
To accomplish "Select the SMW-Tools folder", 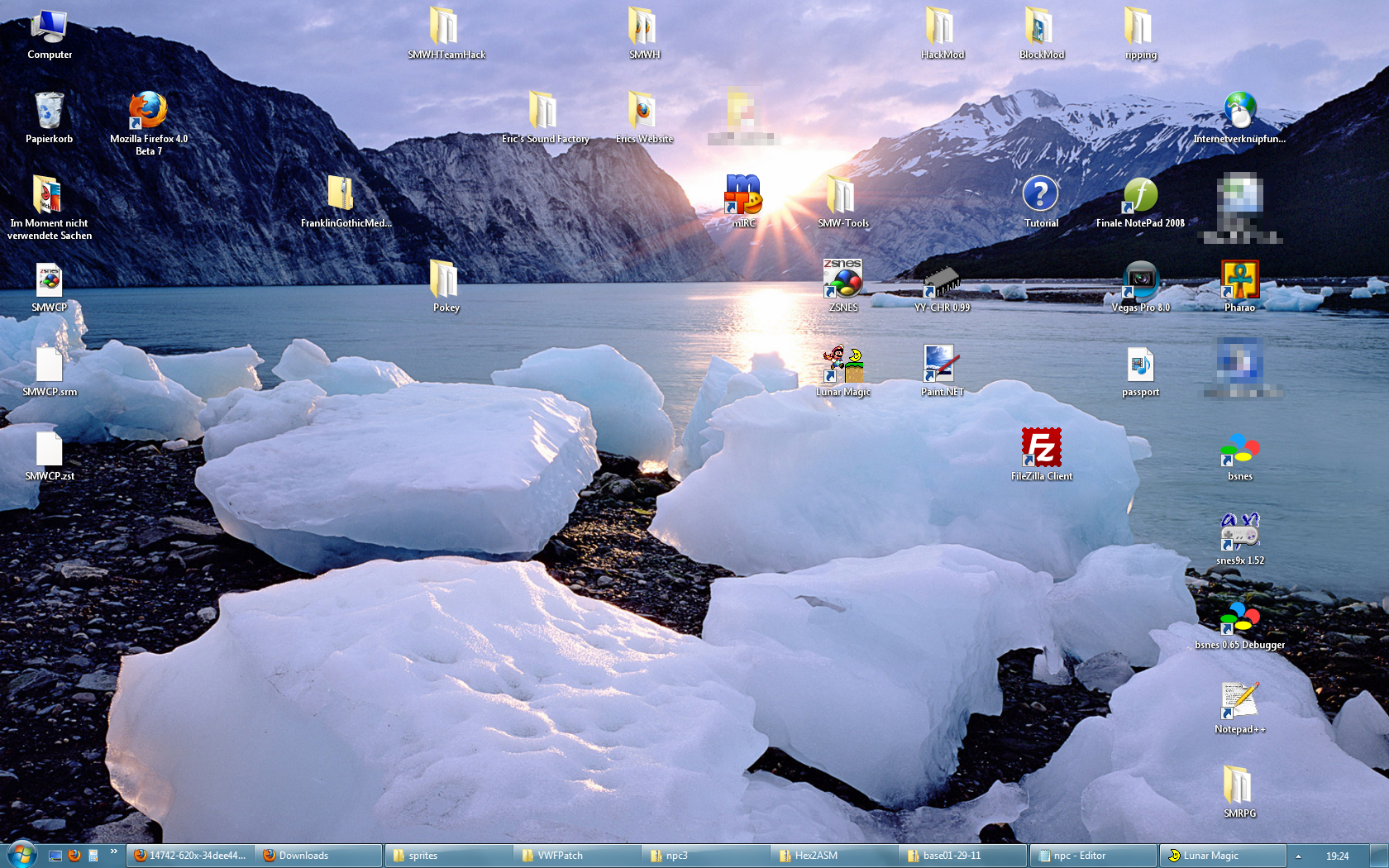I will click(x=842, y=203).
